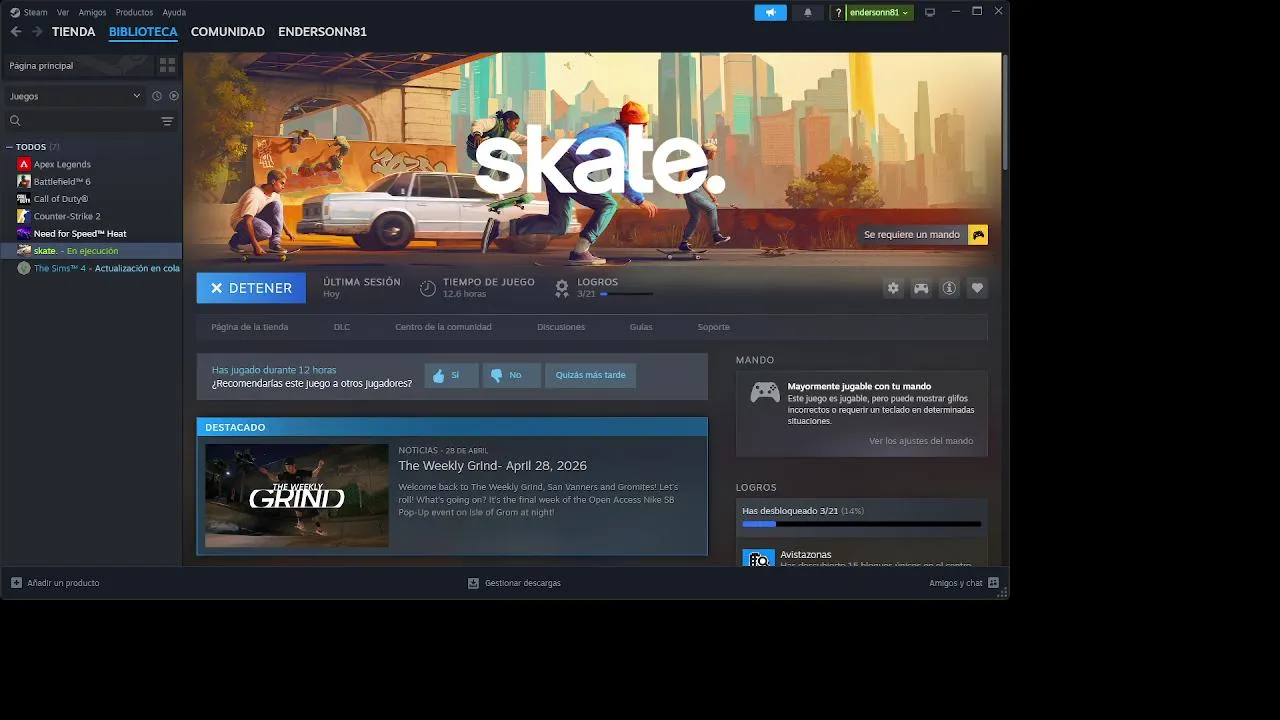Collapse the TODOS games category
1280x720 pixels.
(x=10, y=147)
